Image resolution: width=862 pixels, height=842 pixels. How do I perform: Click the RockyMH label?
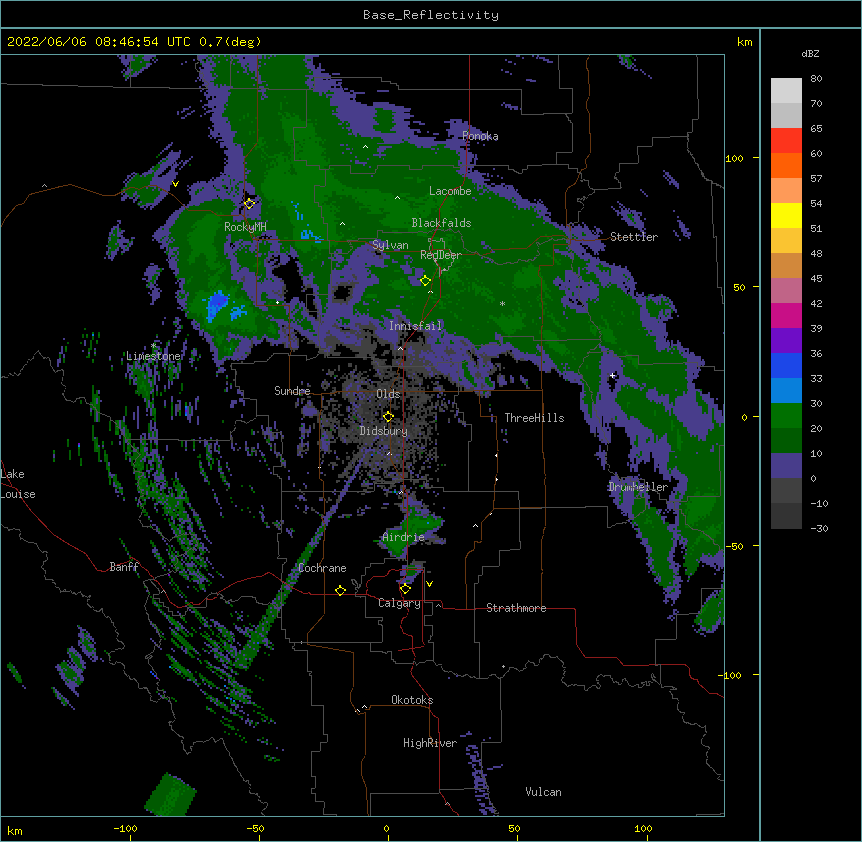(245, 227)
